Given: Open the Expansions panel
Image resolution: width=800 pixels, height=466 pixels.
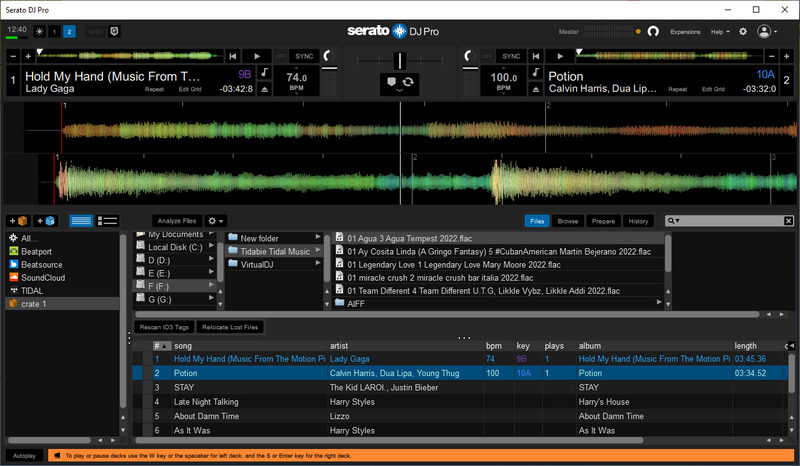Looking at the screenshot, I should click(685, 32).
